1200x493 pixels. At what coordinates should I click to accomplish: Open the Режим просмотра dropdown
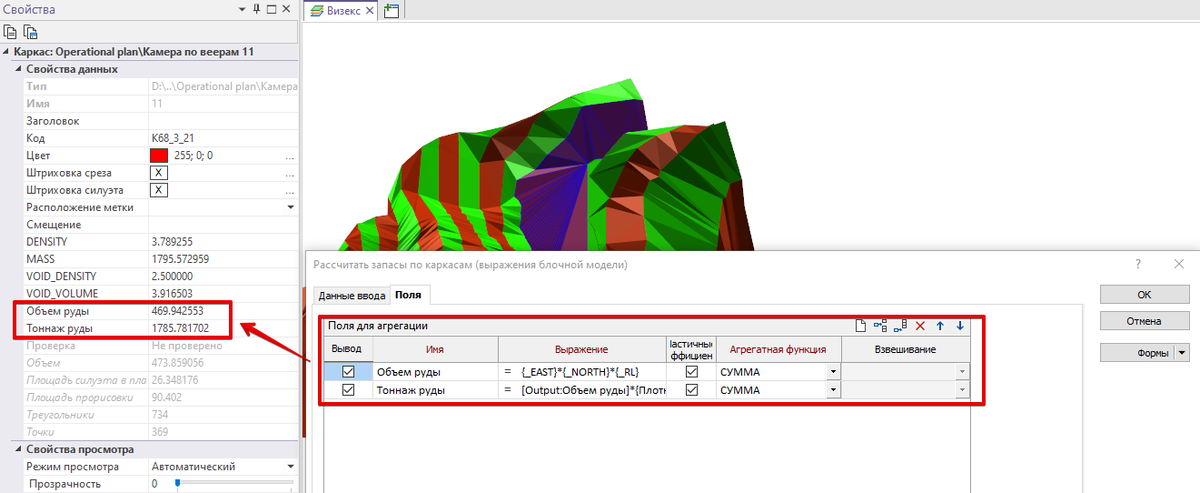(291, 467)
